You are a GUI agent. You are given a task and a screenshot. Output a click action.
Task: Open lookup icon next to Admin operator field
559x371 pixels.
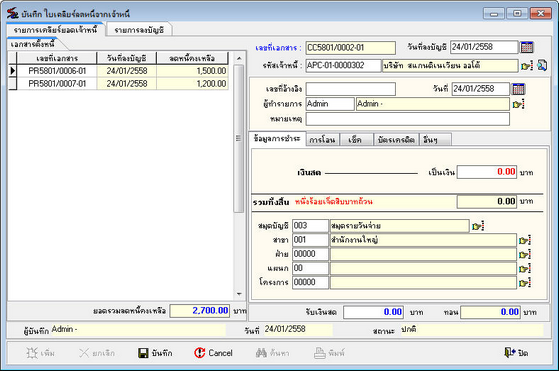pyautogui.click(x=518, y=104)
